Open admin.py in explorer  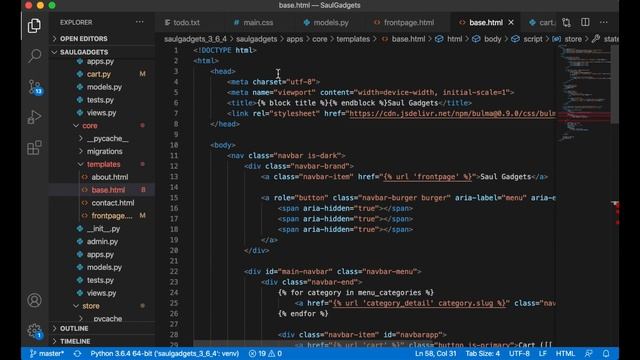point(102,242)
